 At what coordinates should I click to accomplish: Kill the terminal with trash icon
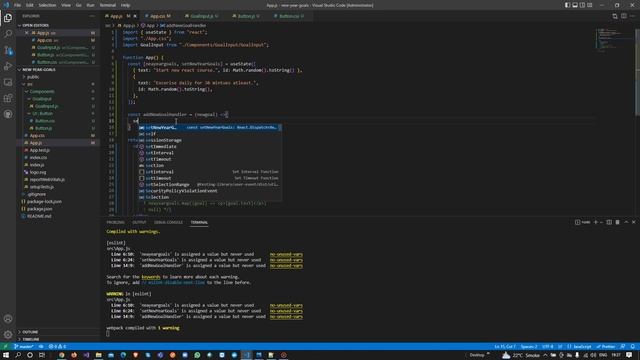pyautogui.click(x=618, y=222)
